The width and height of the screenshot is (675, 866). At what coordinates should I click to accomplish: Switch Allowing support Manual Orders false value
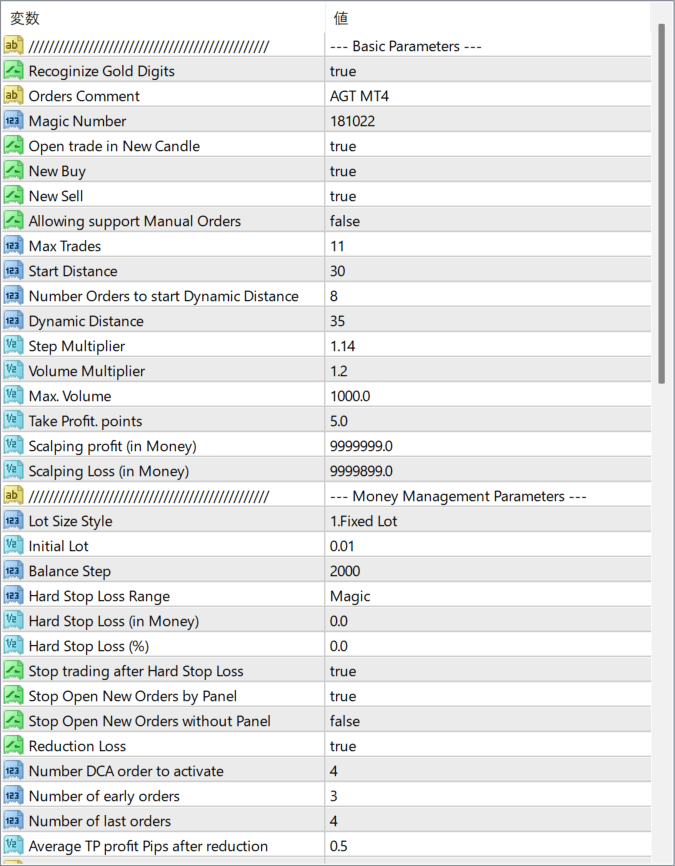(345, 221)
